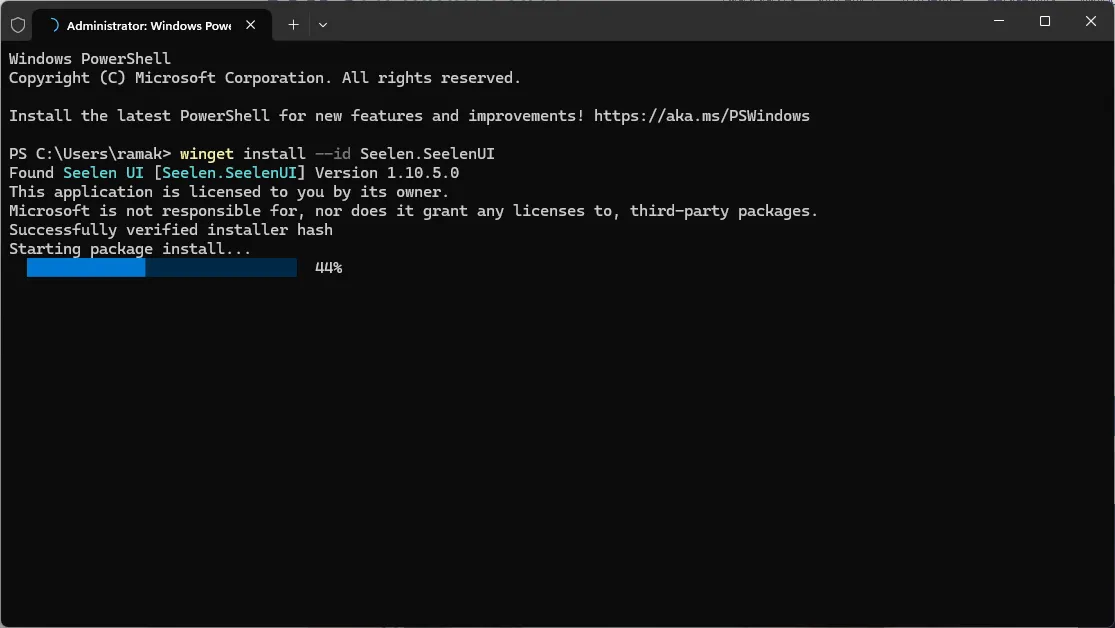1115x628 pixels.
Task: Click the unfilled part of the progress bar
Action: pos(221,268)
